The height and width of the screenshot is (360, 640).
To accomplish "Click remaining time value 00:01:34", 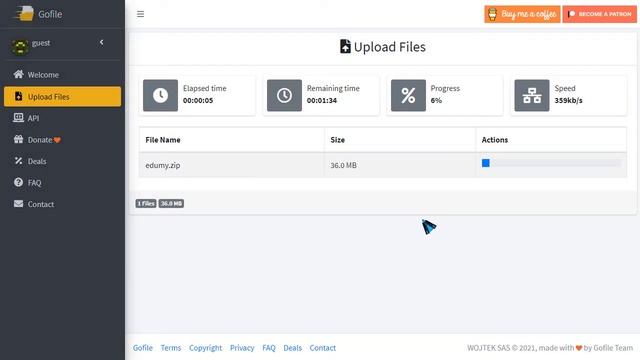I will [322, 100].
